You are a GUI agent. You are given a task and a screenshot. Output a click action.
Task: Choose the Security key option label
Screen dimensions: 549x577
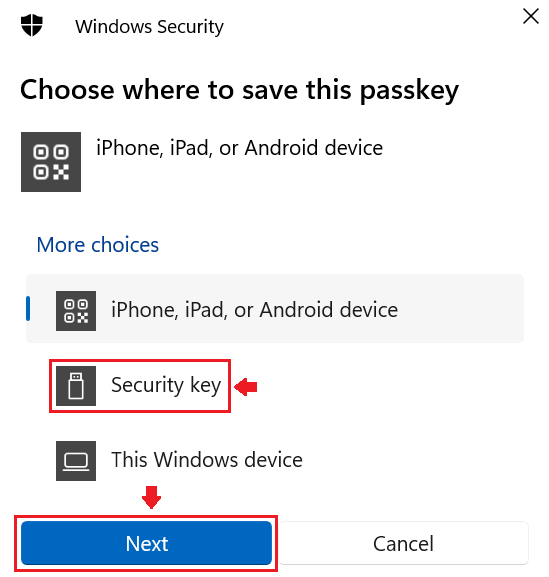point(166,385)
